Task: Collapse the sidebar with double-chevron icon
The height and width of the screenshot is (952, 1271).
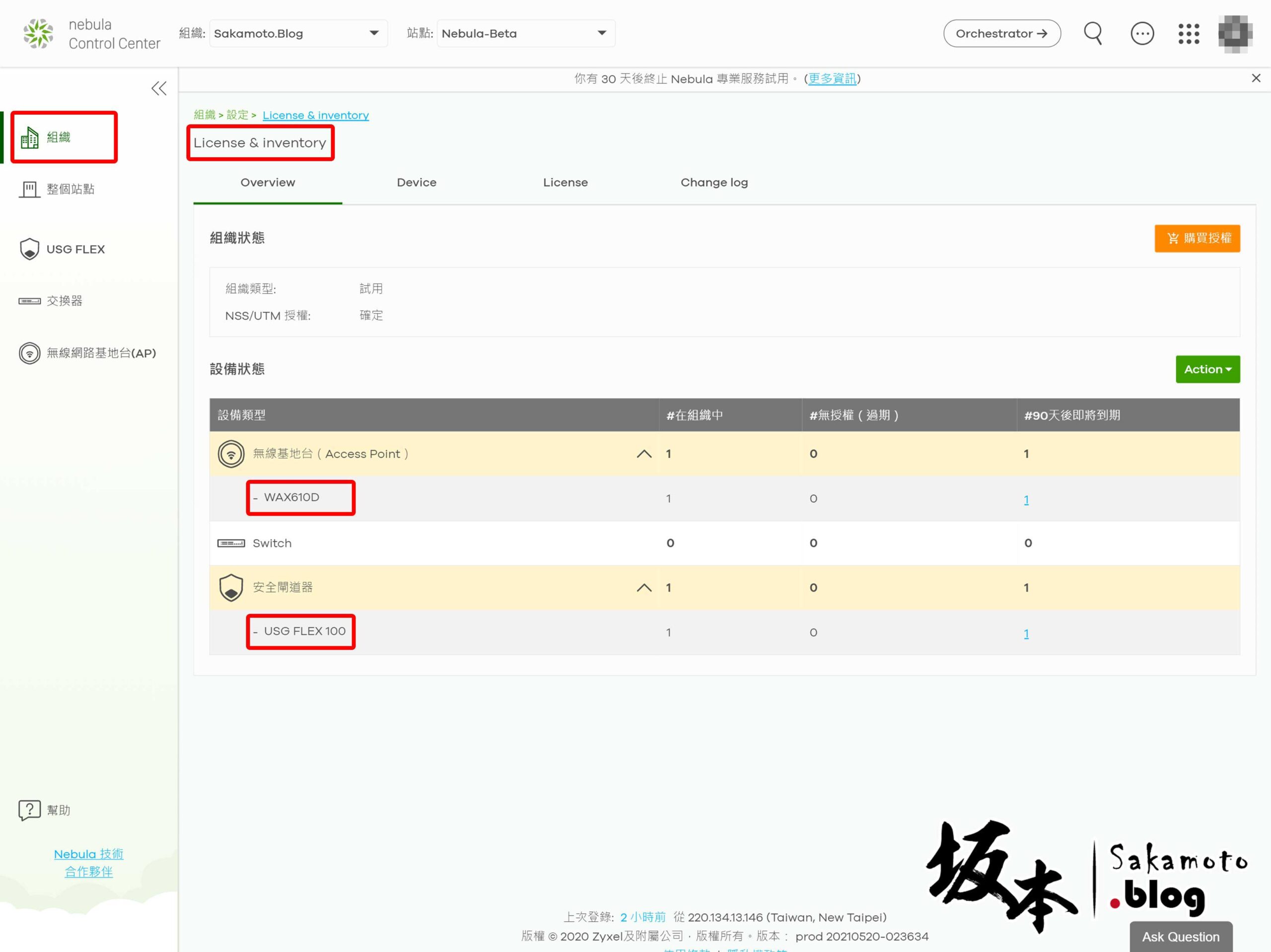Action: (x=159, y=88)
